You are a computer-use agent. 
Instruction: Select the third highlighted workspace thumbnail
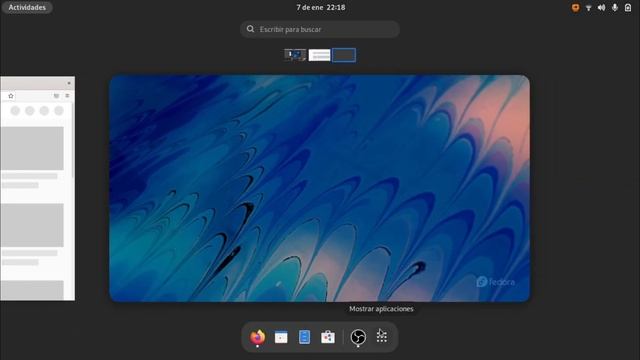[344, 55]
